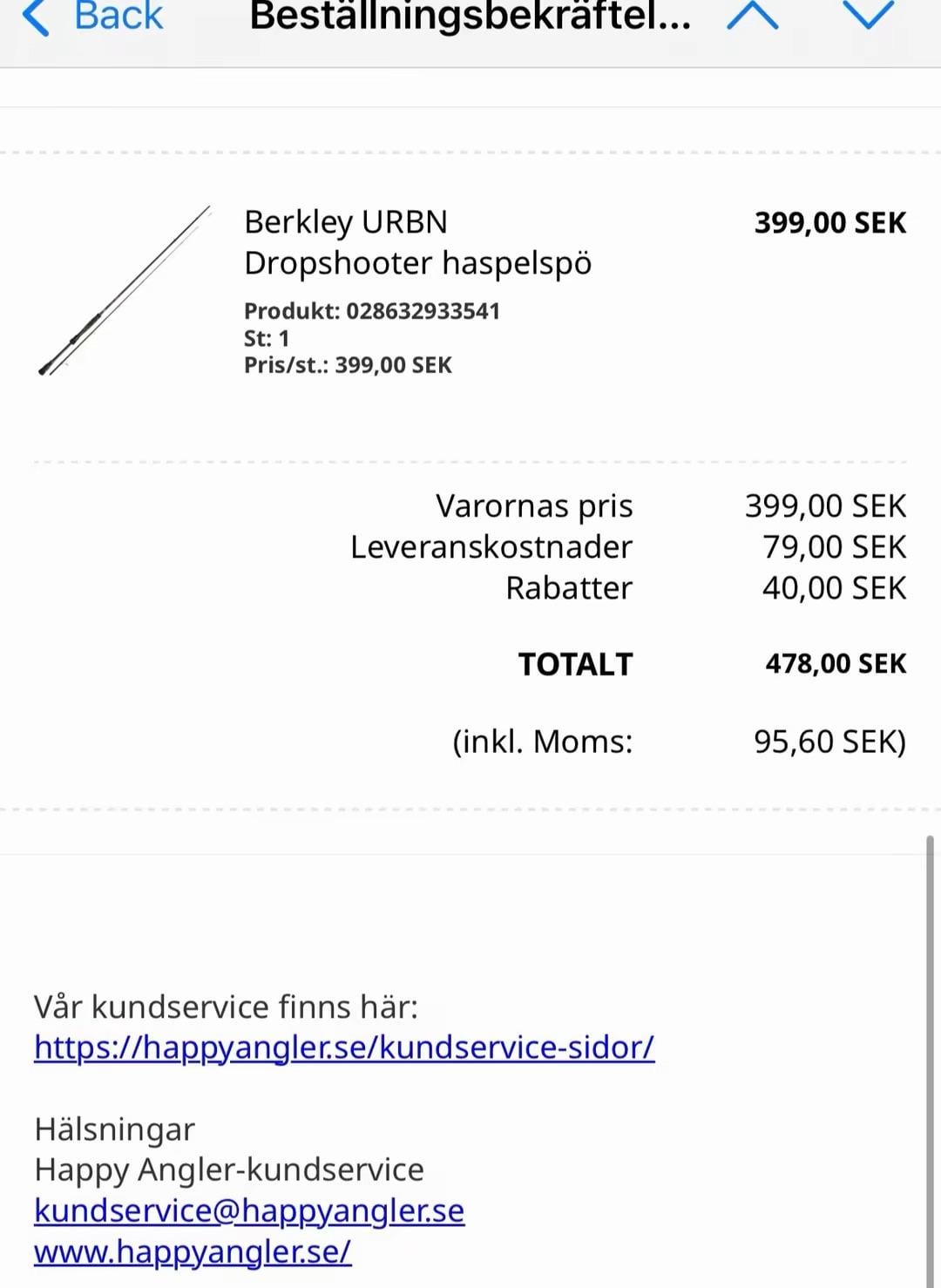Tap the fishing rod product image
This screenshot has height=1288, width=941.
tap(124, 291)
